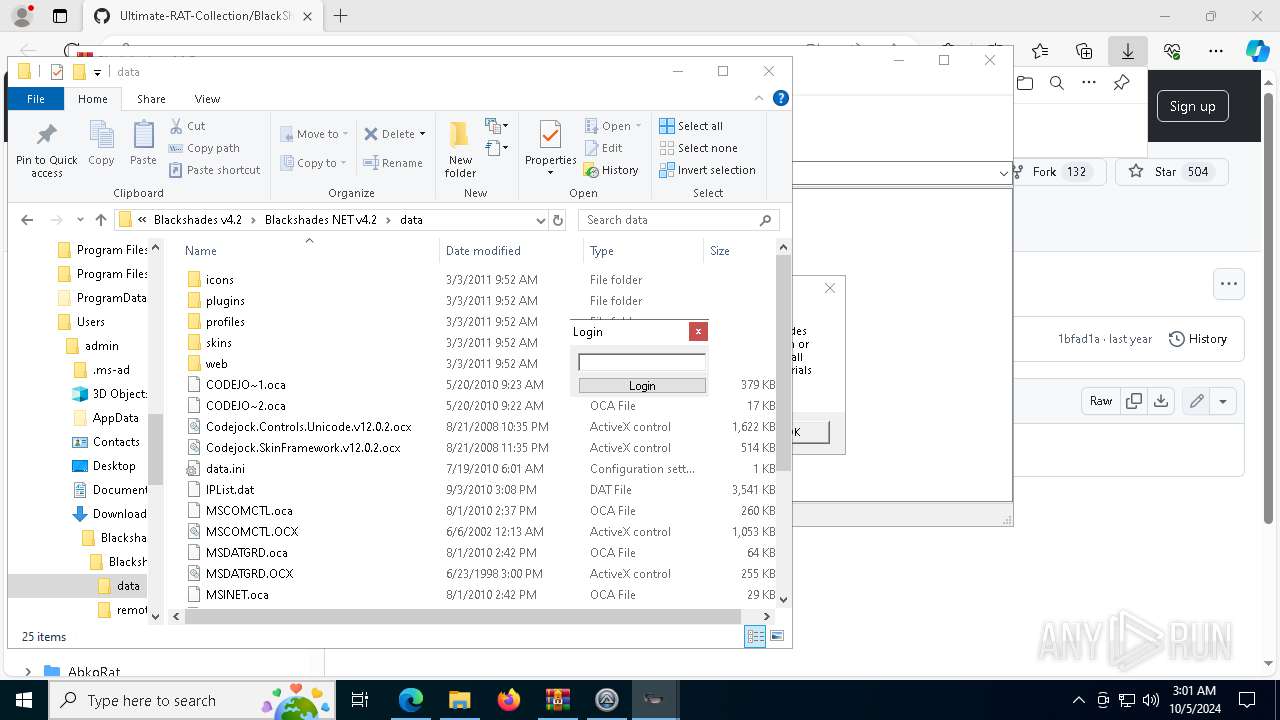Switch to large icons view layout

point(777,636)
